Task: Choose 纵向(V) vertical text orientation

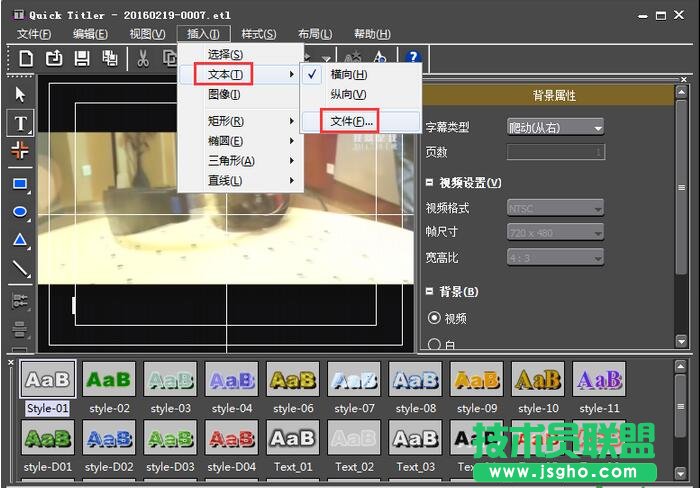Action: click(341, 94)
